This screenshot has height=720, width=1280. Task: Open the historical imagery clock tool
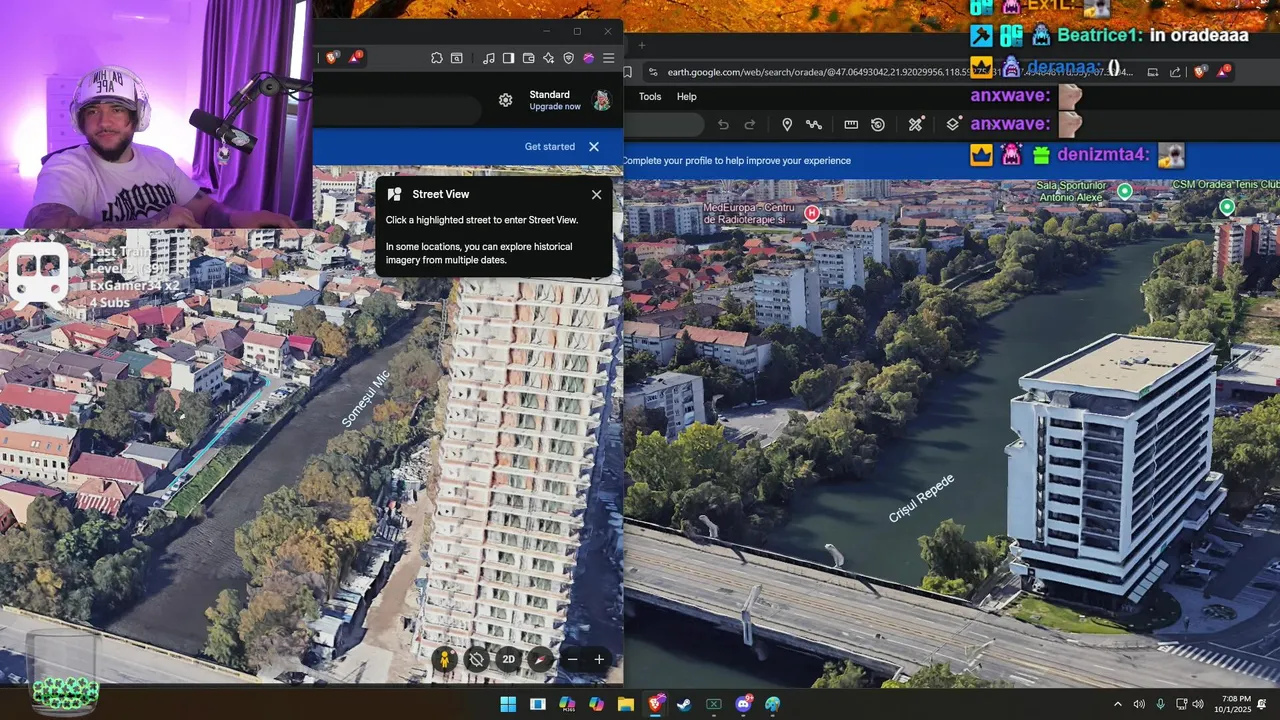click(878, 125)
